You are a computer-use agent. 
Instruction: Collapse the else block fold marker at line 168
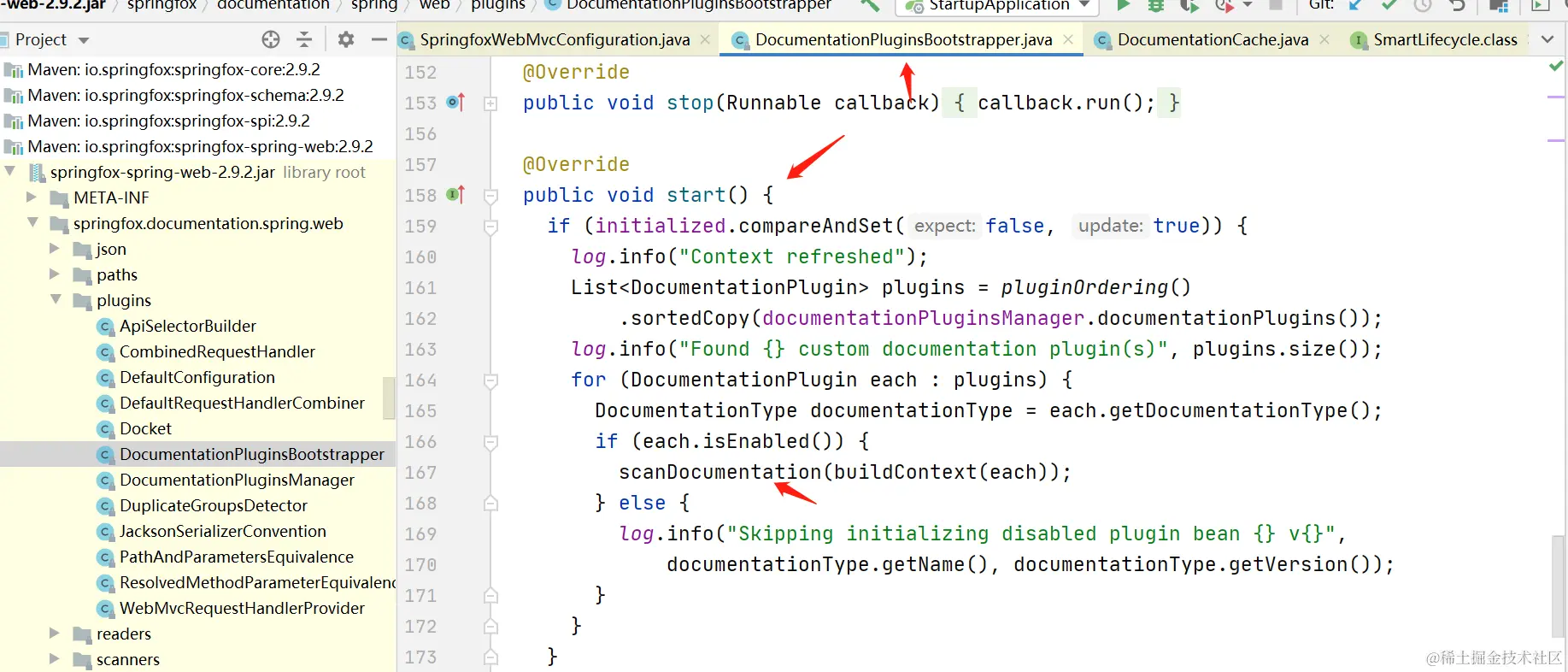[490, 504]
